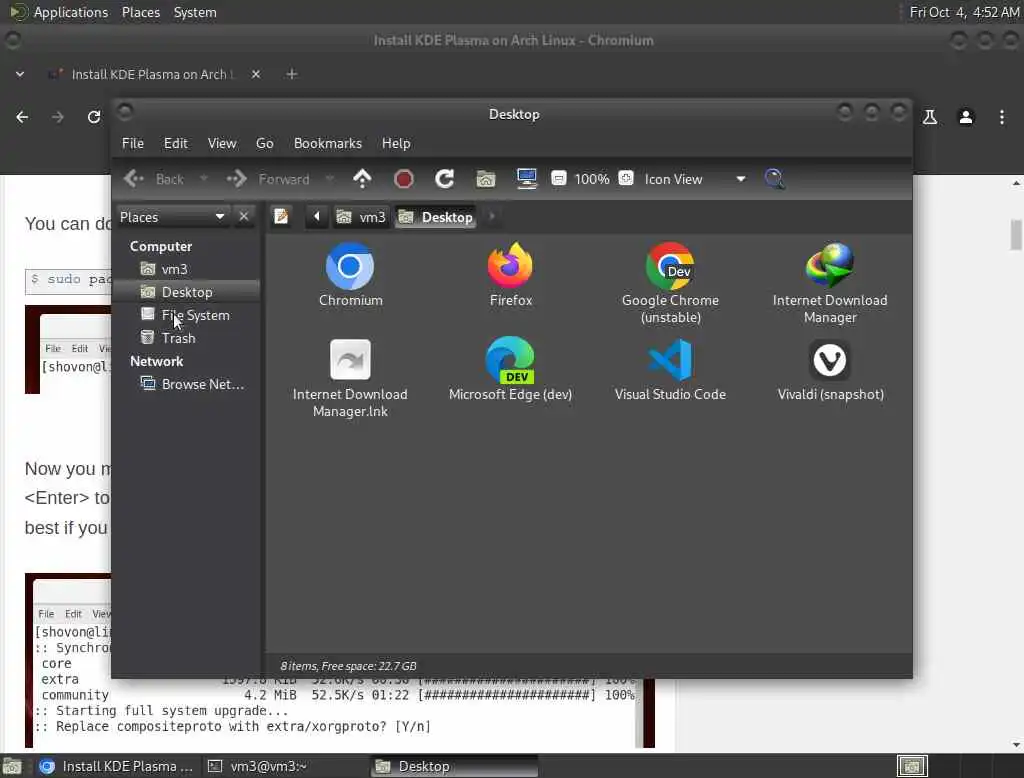Click the red Stop loading button
1024x778 pixels.
404,178
